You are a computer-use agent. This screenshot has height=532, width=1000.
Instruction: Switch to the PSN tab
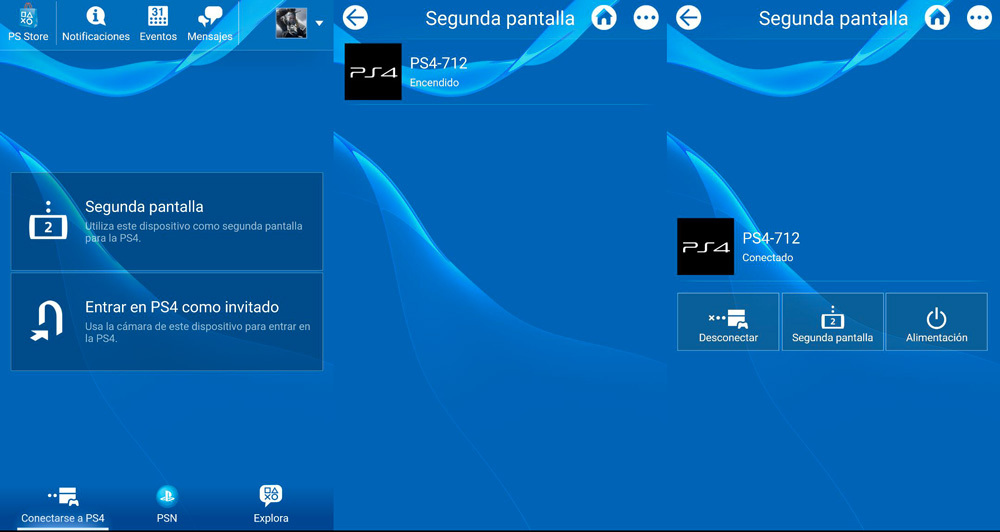pyautogui.click(x=167, y=504)
